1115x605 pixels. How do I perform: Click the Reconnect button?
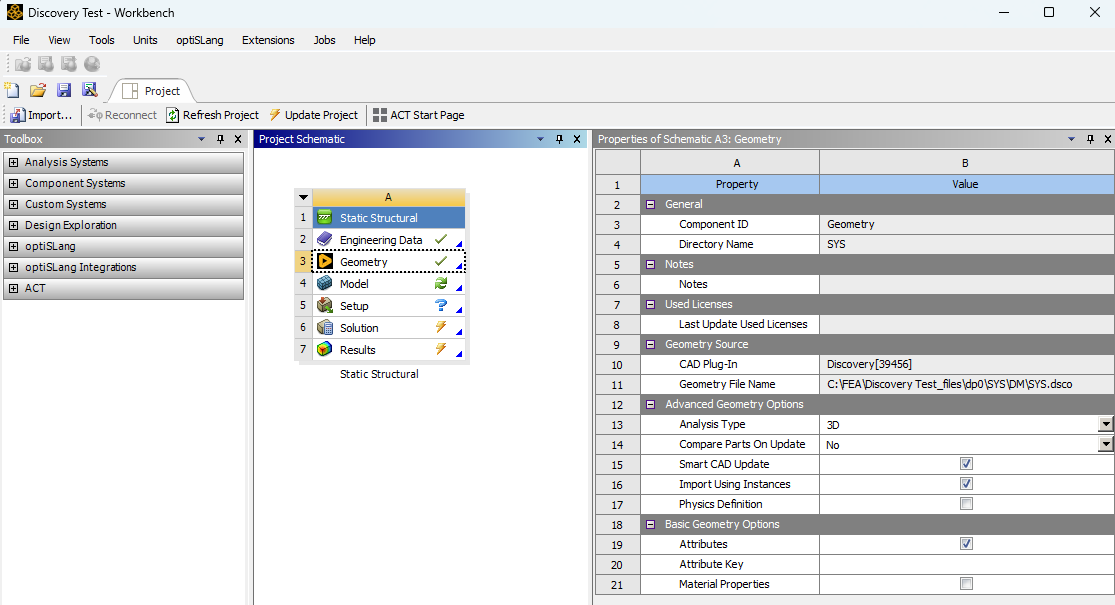[x=122, y=114]
